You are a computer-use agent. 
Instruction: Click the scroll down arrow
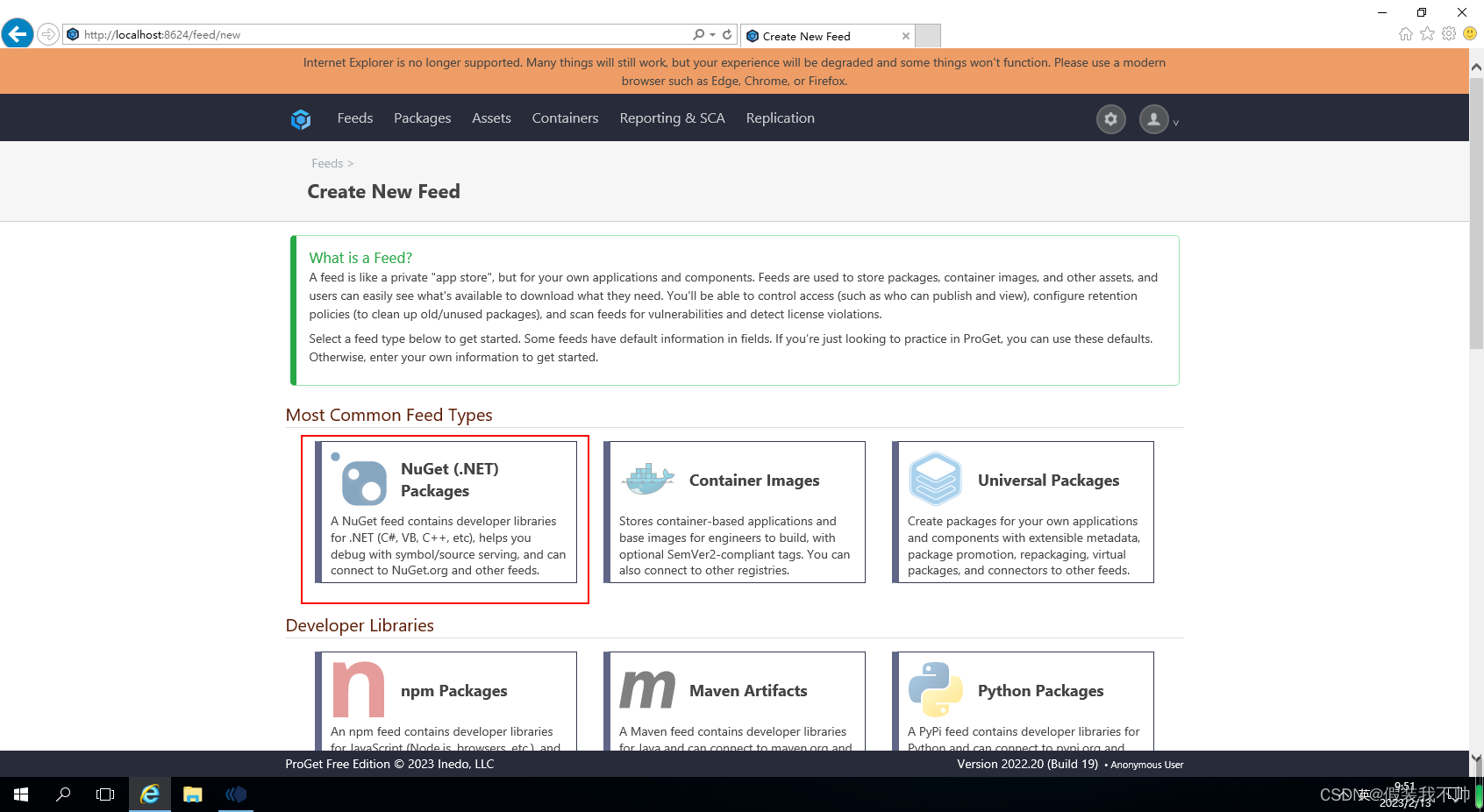(x=1476, y=758)
